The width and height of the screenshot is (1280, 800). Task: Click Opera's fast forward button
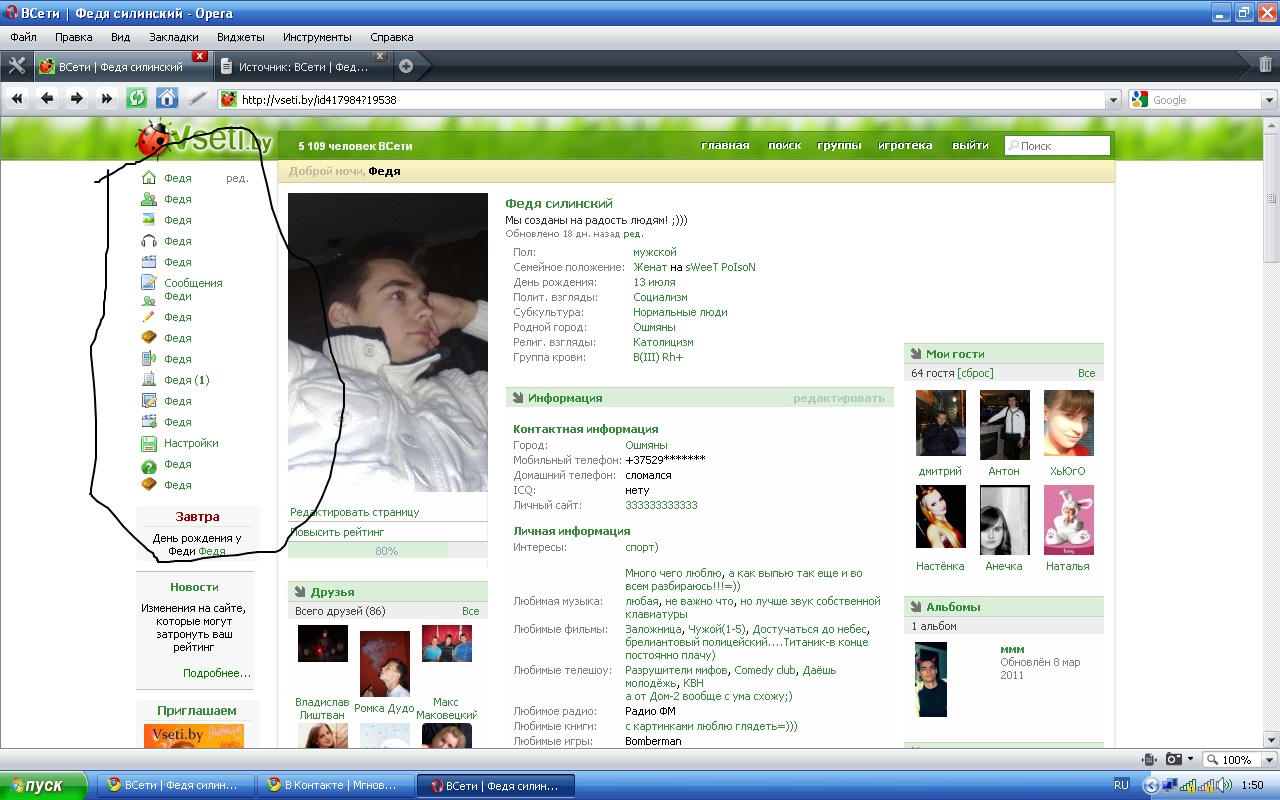(106, 98)
